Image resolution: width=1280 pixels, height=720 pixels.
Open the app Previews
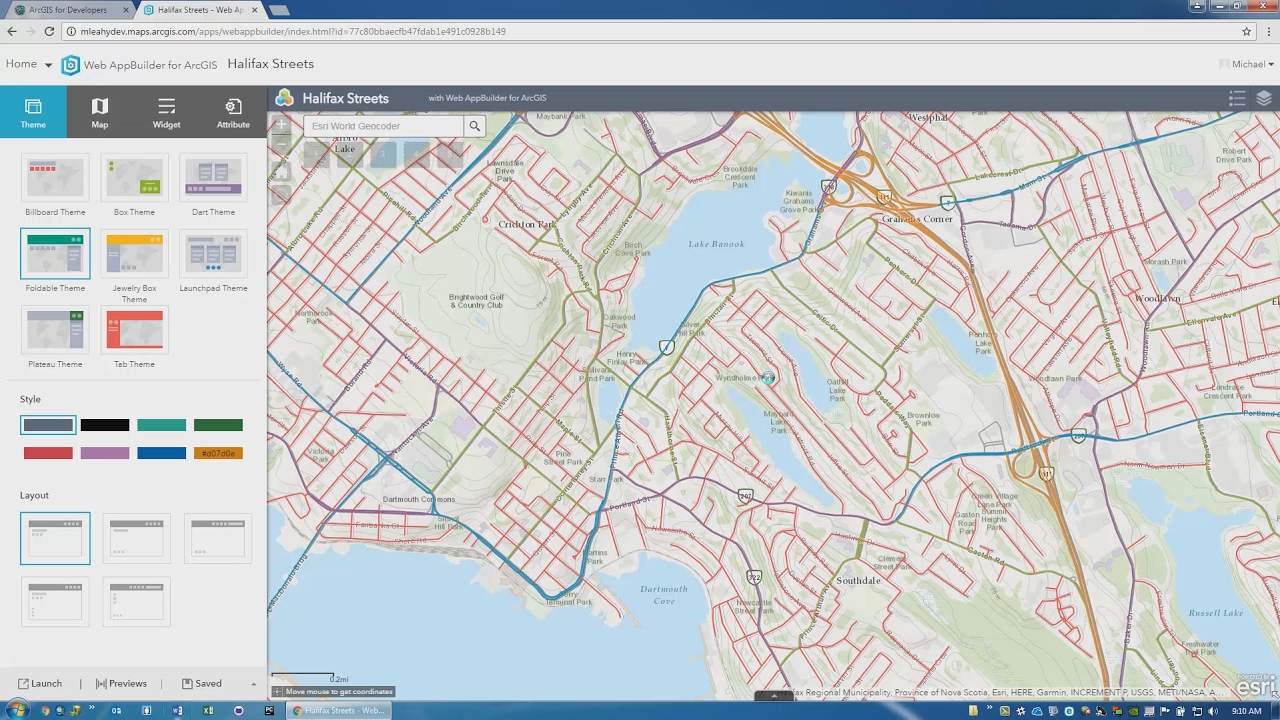pyautogui.click(x=121, y=683)
